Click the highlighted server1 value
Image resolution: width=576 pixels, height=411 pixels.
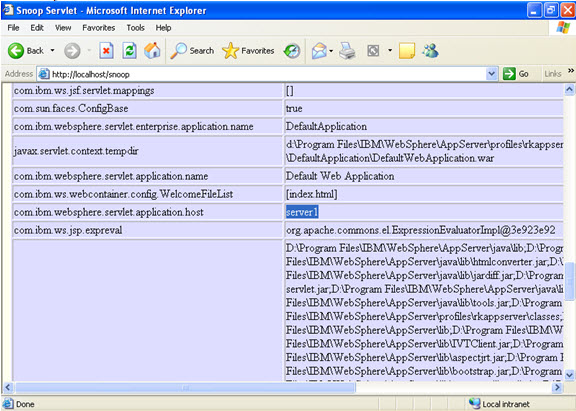coord(302,212)
